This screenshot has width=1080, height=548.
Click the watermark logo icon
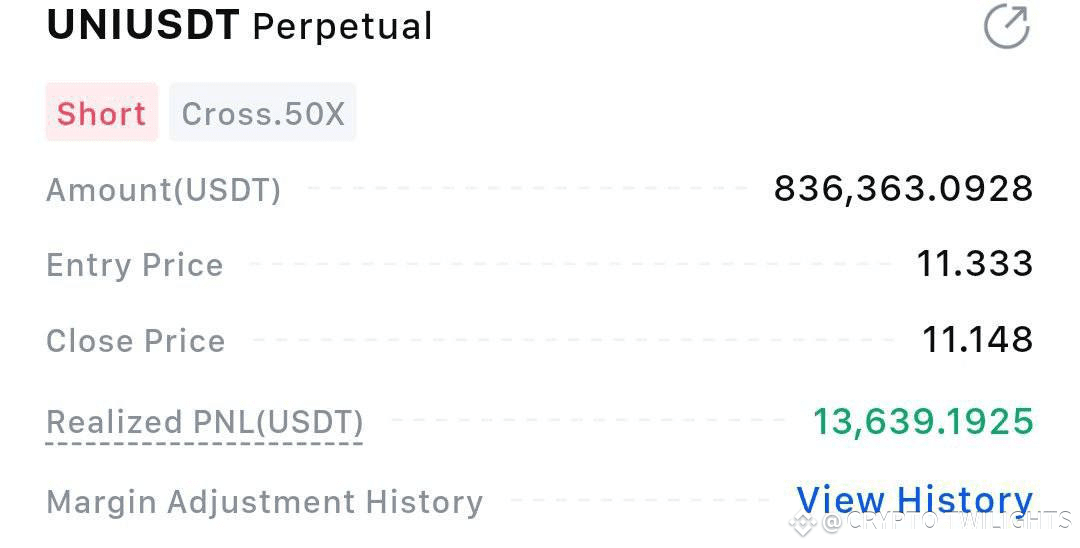coord(803,523)
